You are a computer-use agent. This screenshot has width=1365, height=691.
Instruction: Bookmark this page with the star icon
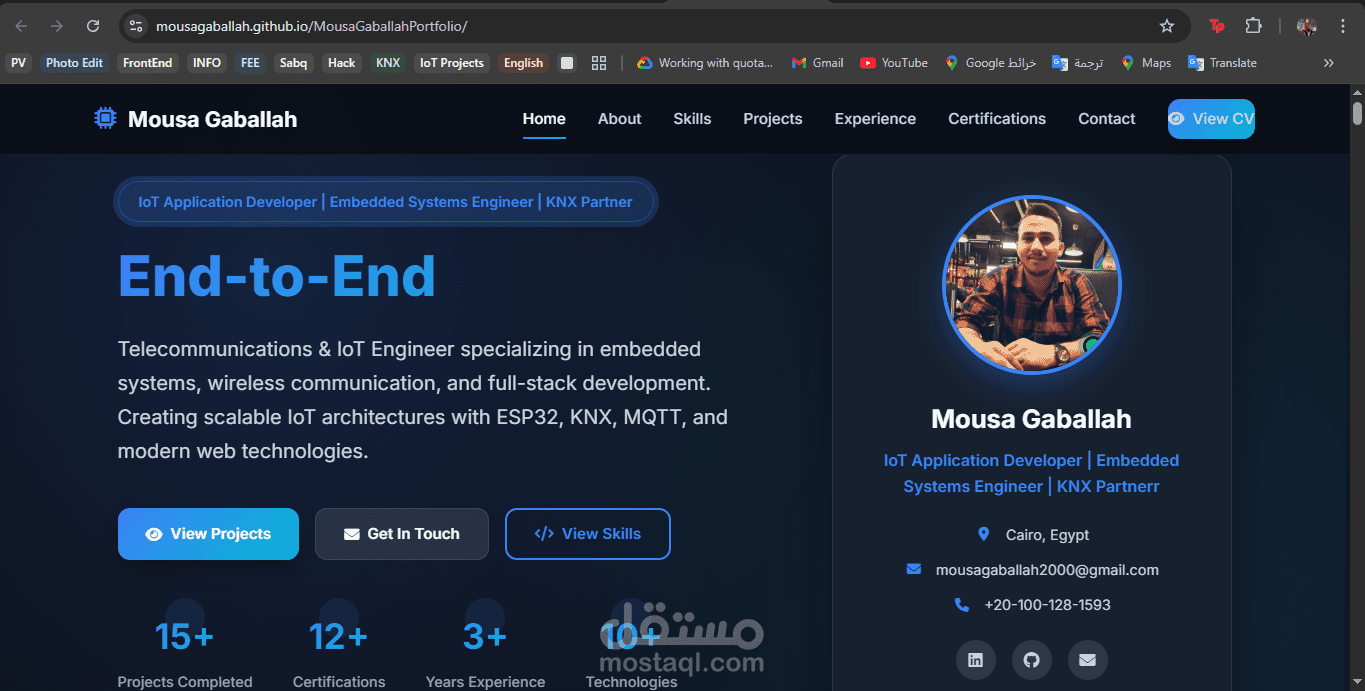click(x=1166, y=26)
